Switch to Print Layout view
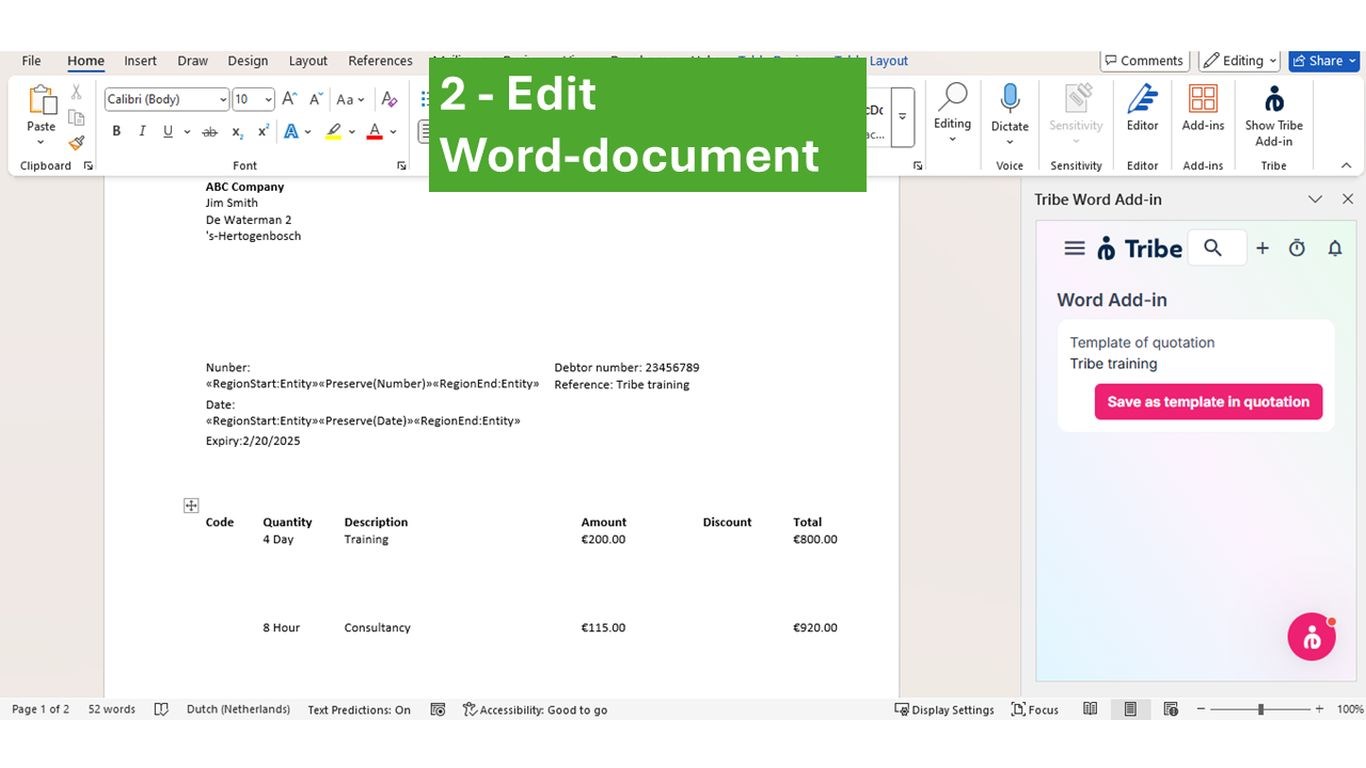Viewport: 1366px width, 768px height. click(1130, 709)
